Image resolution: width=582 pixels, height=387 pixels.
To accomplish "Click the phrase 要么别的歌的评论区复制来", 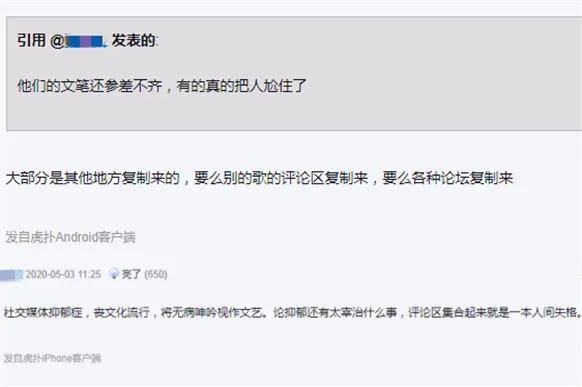I will click(x=281, y=178).
